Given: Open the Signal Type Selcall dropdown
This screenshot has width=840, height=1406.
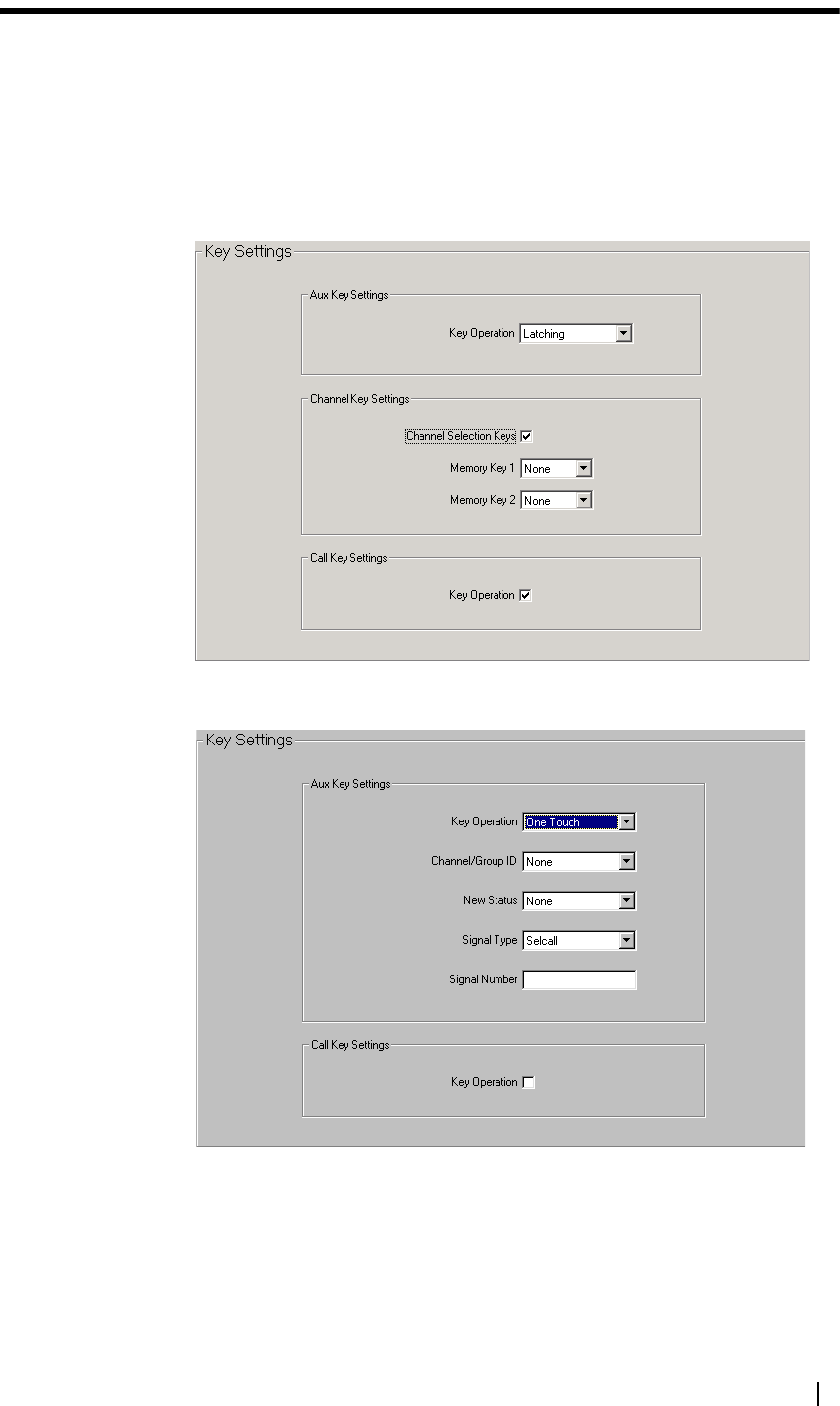Looking at the screenshot, I should point(578,941).
